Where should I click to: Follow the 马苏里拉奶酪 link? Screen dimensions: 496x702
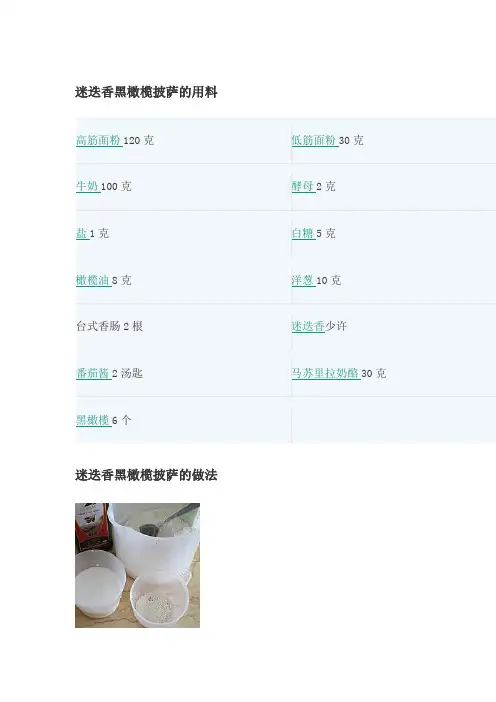pyautogui.click(x=325, y=373)
